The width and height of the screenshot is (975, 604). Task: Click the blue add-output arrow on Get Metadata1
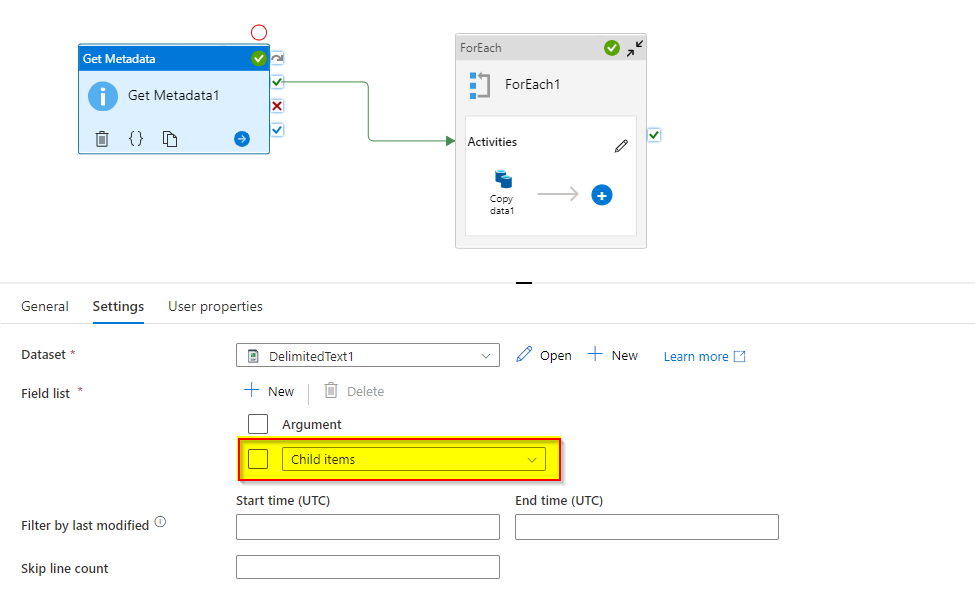click(242, 139)
